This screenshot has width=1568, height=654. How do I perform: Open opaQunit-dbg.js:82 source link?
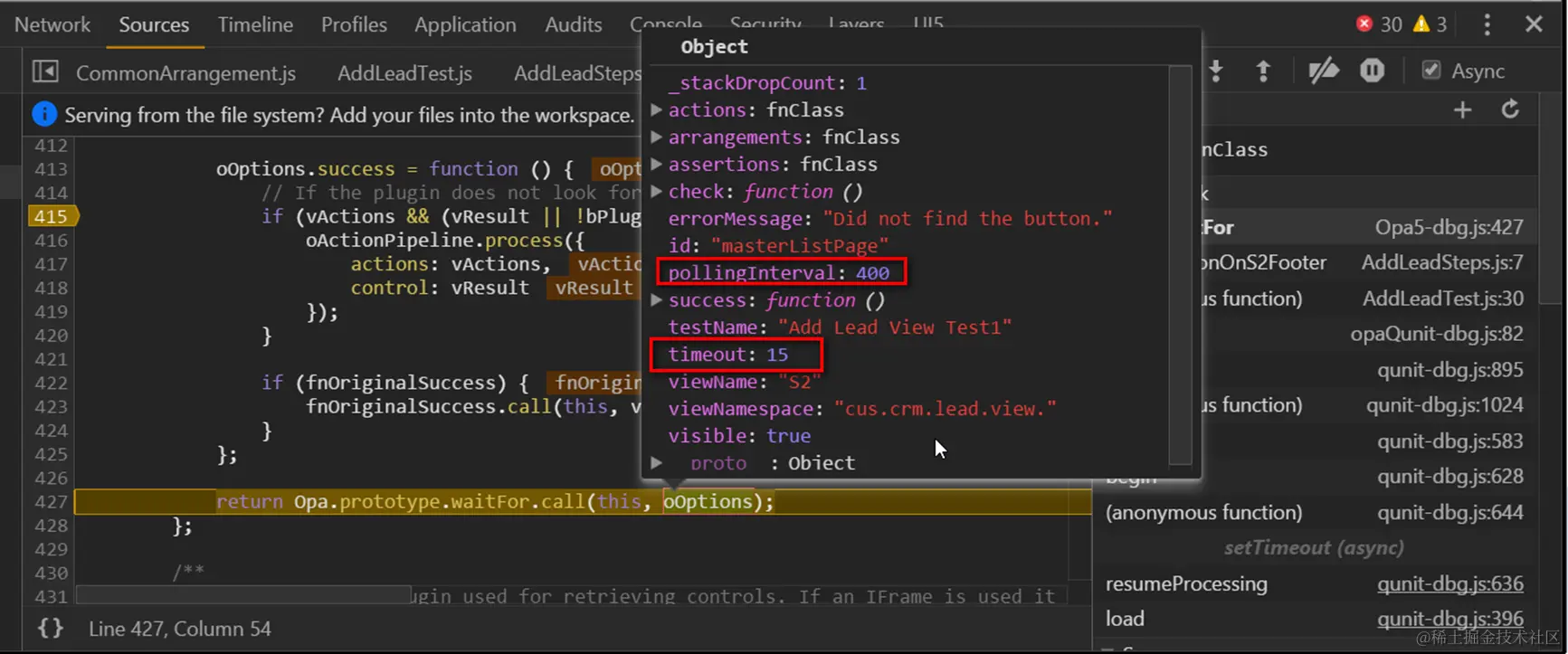(1437, 334)
